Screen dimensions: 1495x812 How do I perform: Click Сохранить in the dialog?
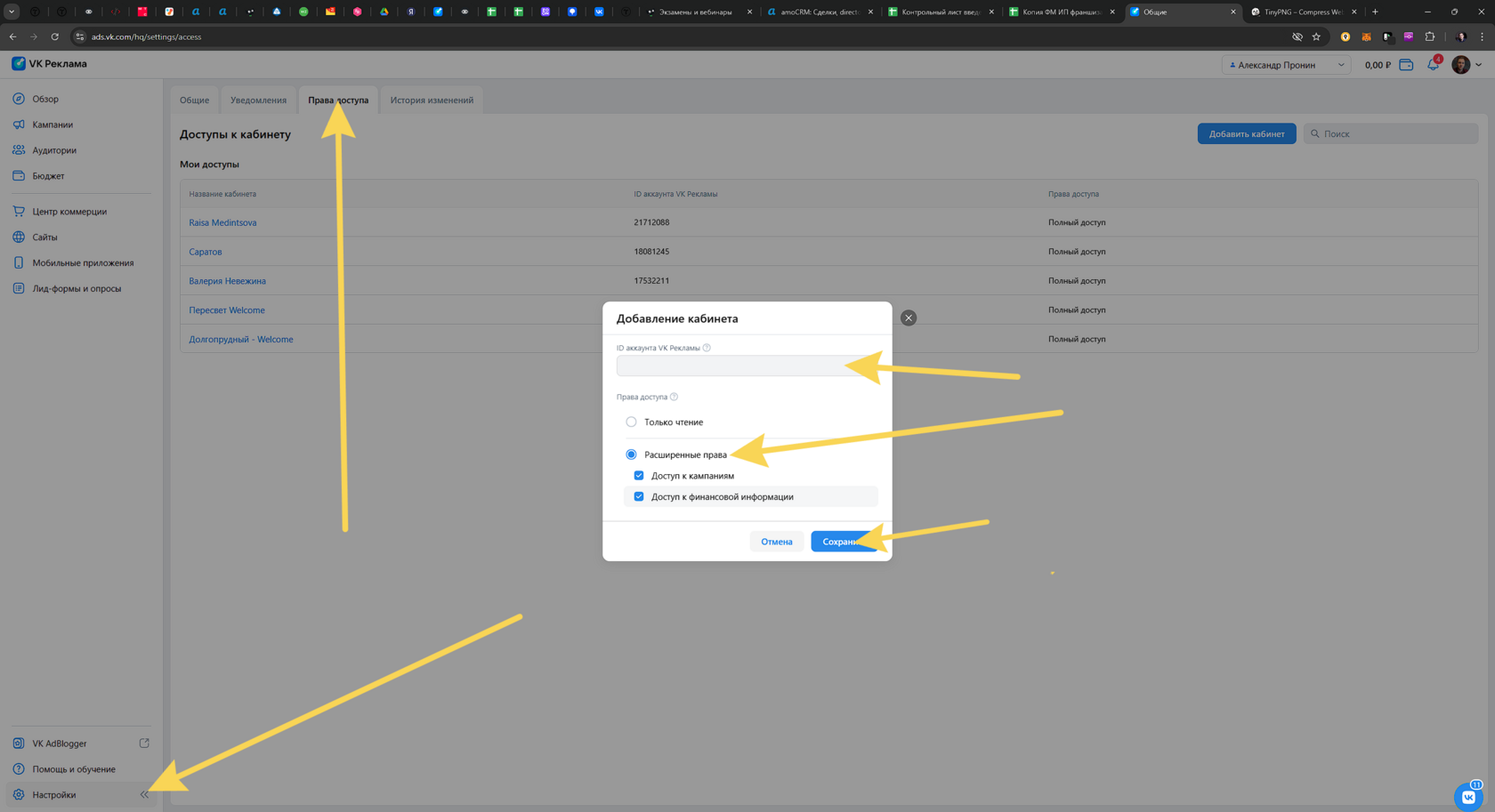click(x=844, y=542)
